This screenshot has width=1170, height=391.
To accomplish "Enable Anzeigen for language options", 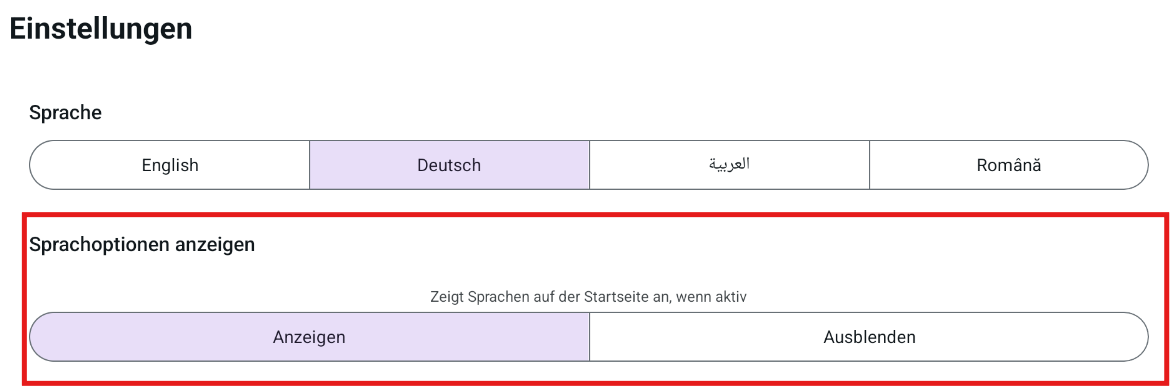I will [x=310, y=337].
